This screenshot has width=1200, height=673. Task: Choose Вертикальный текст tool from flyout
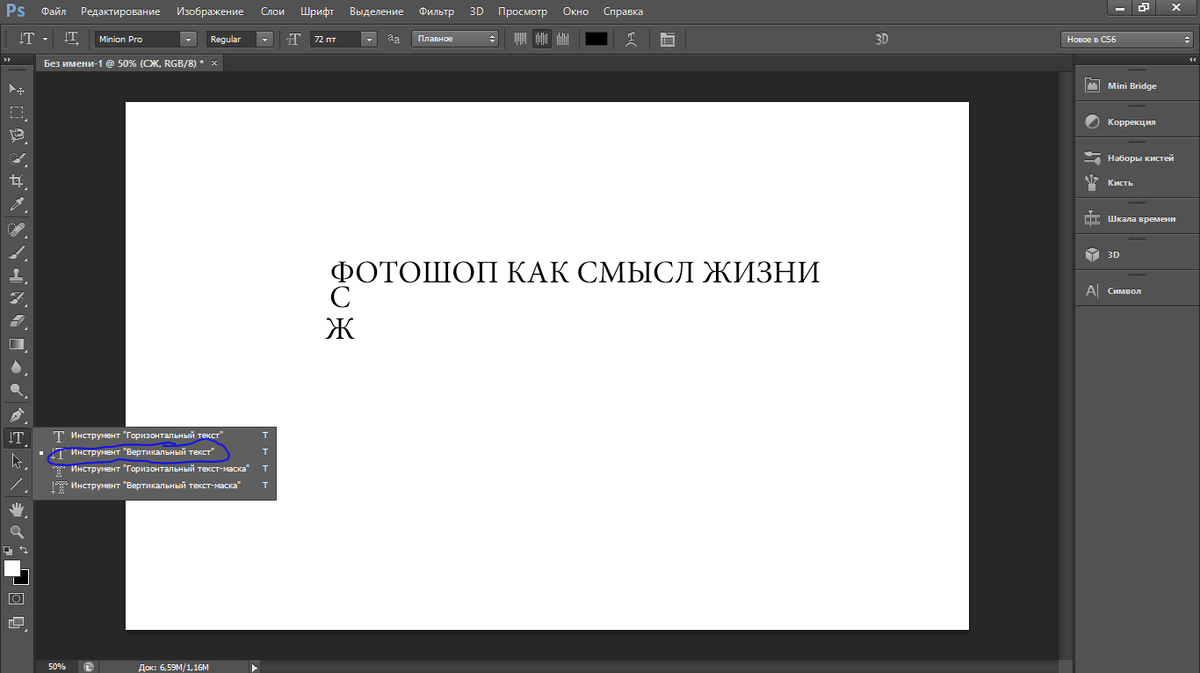click(155, 452)
